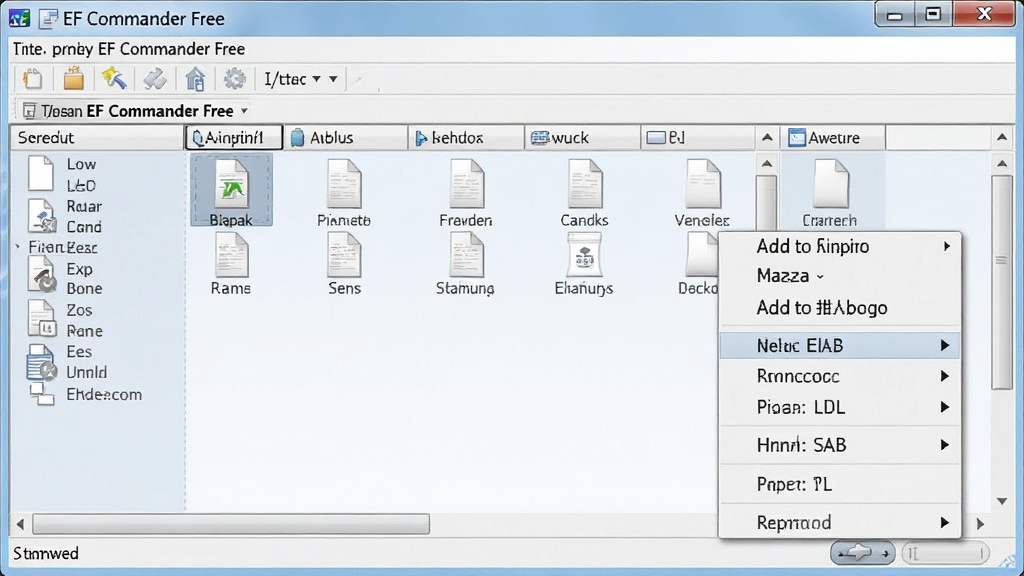Click the star wand toolbar icon
Screen dimensions: 1024x576
click(x=114, y=79)
